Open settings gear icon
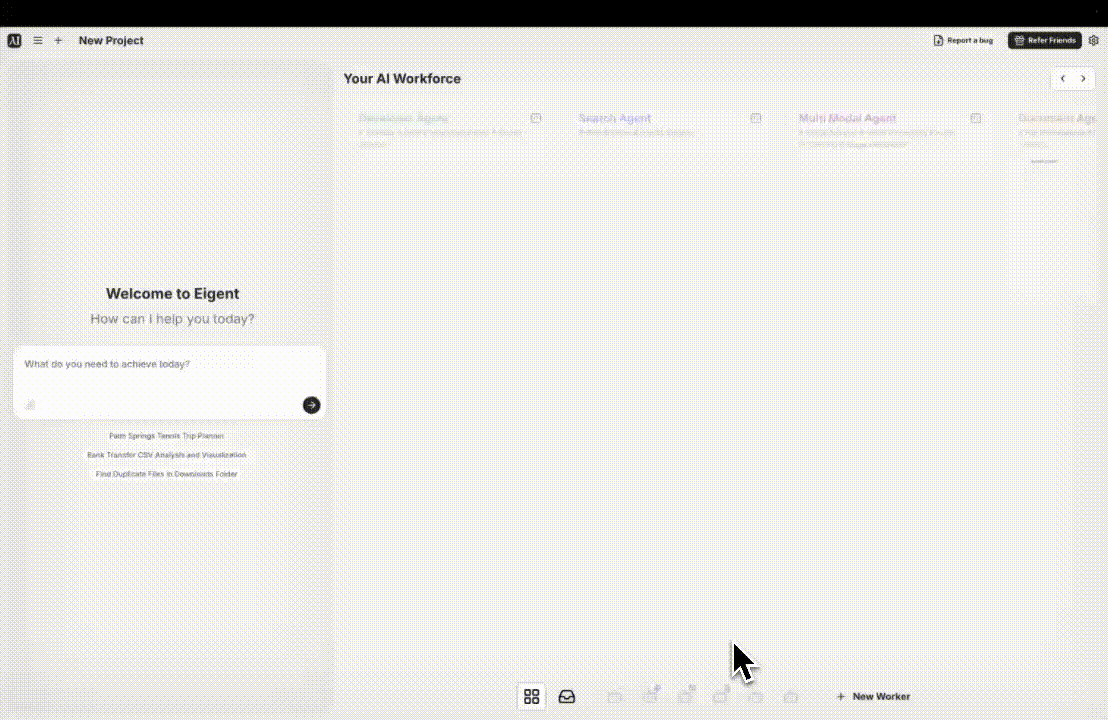Screen dimensions: 1108x720 pos(1094,40)
